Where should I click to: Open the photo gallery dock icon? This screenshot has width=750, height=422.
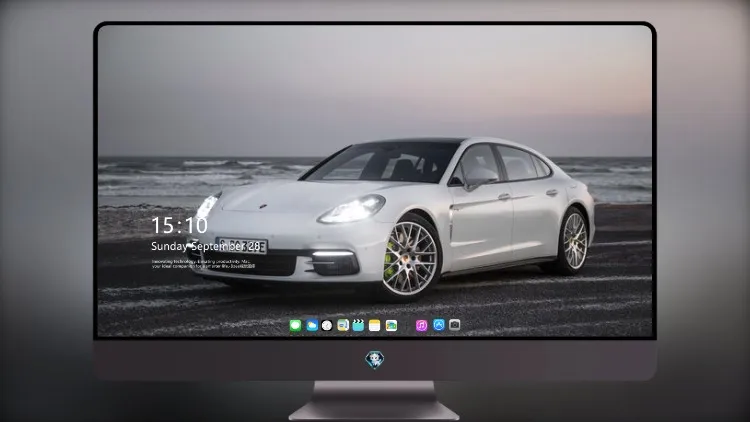tap(391, 326)
